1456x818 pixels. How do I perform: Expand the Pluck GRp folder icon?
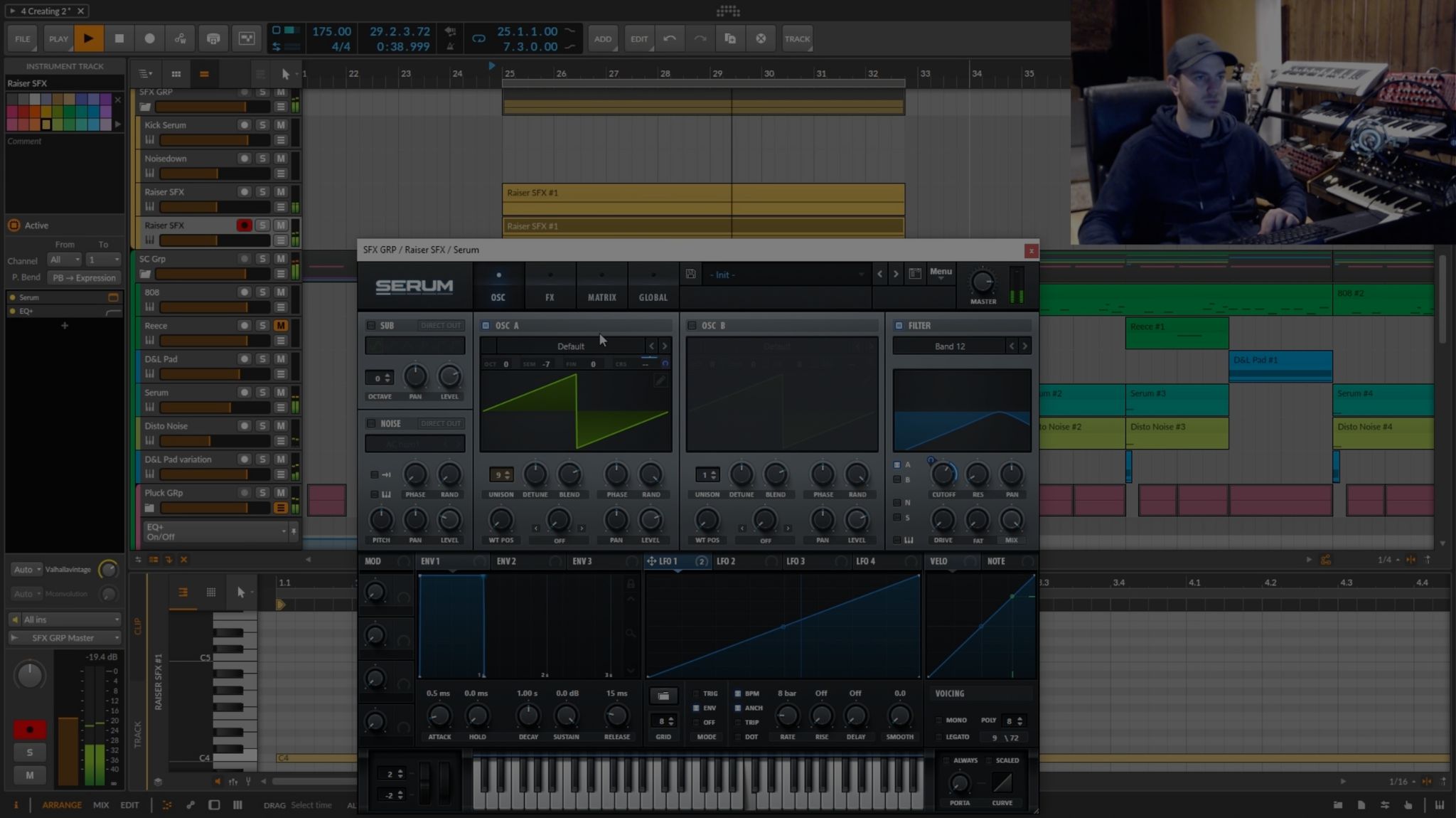tap(149, 508)
